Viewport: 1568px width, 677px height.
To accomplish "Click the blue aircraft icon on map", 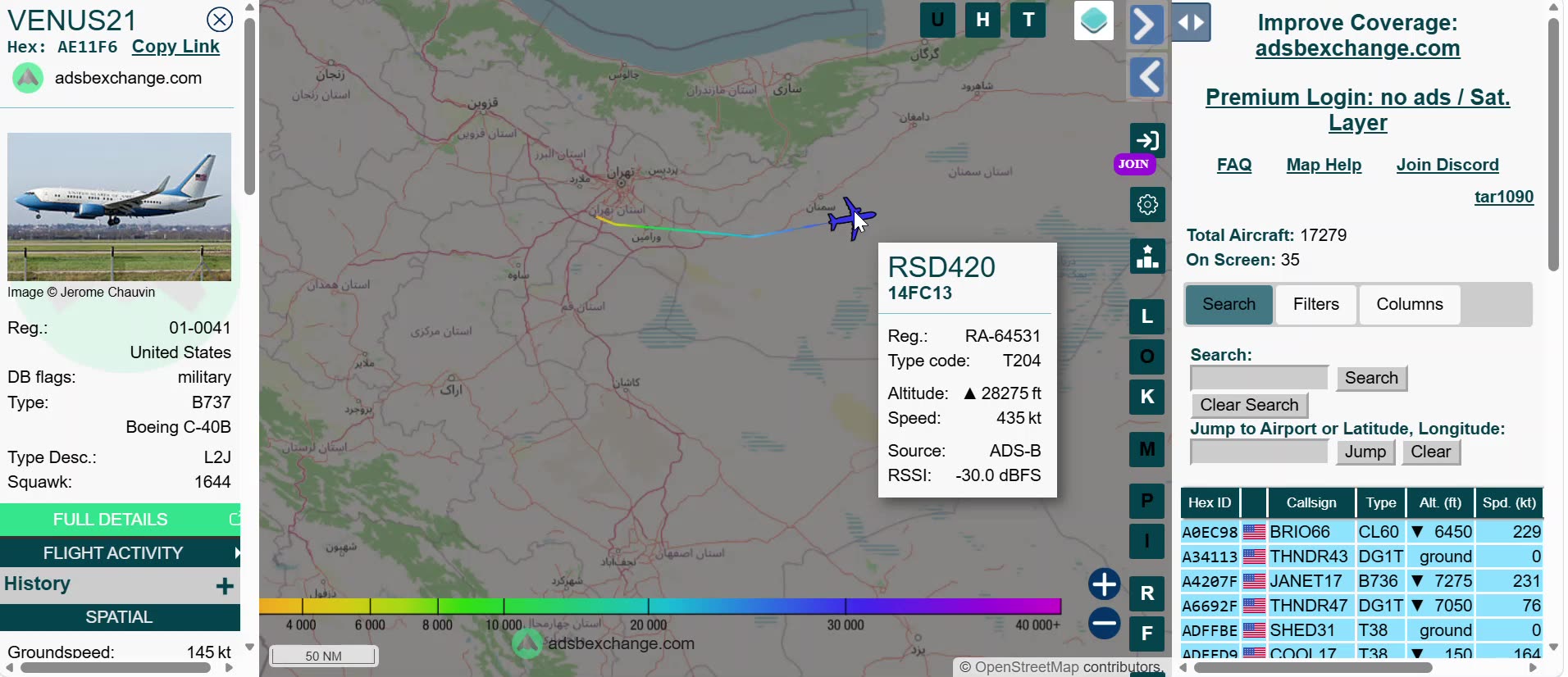I will point(851,219).
